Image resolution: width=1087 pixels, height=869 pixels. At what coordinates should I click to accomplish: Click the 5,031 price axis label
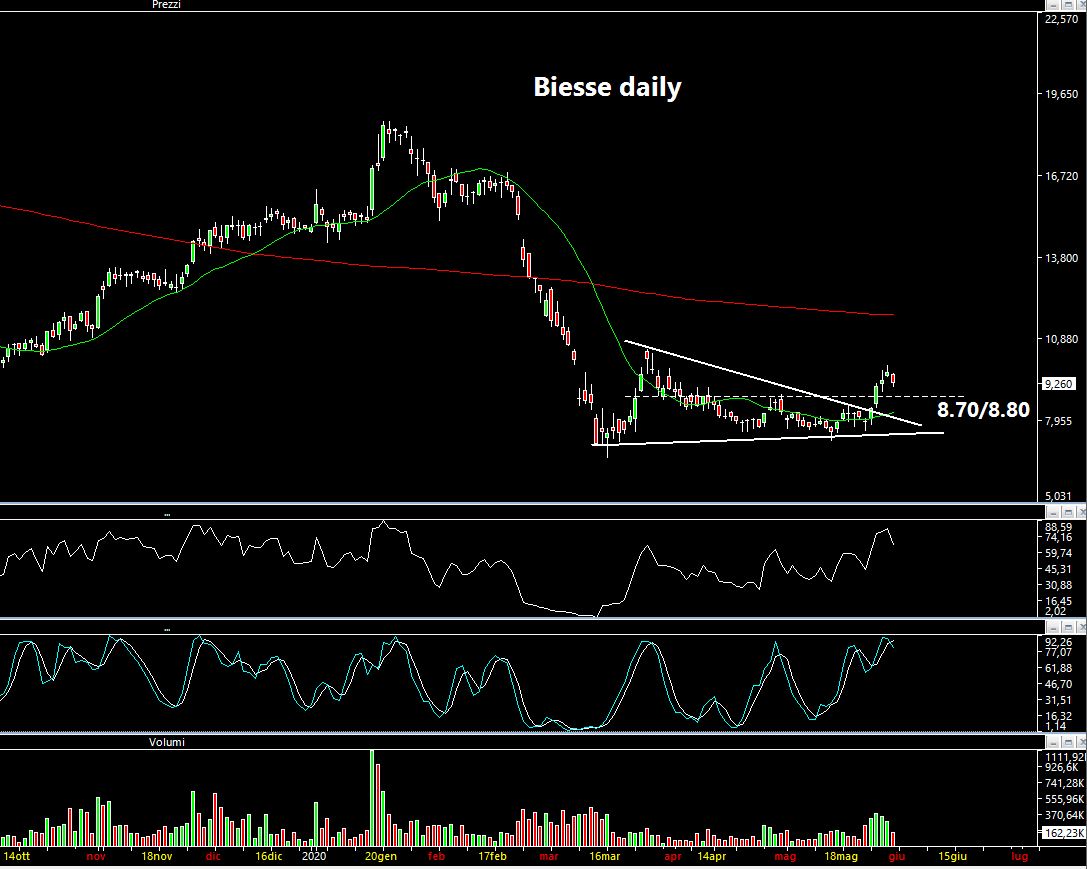click(x=1059, y=496)
